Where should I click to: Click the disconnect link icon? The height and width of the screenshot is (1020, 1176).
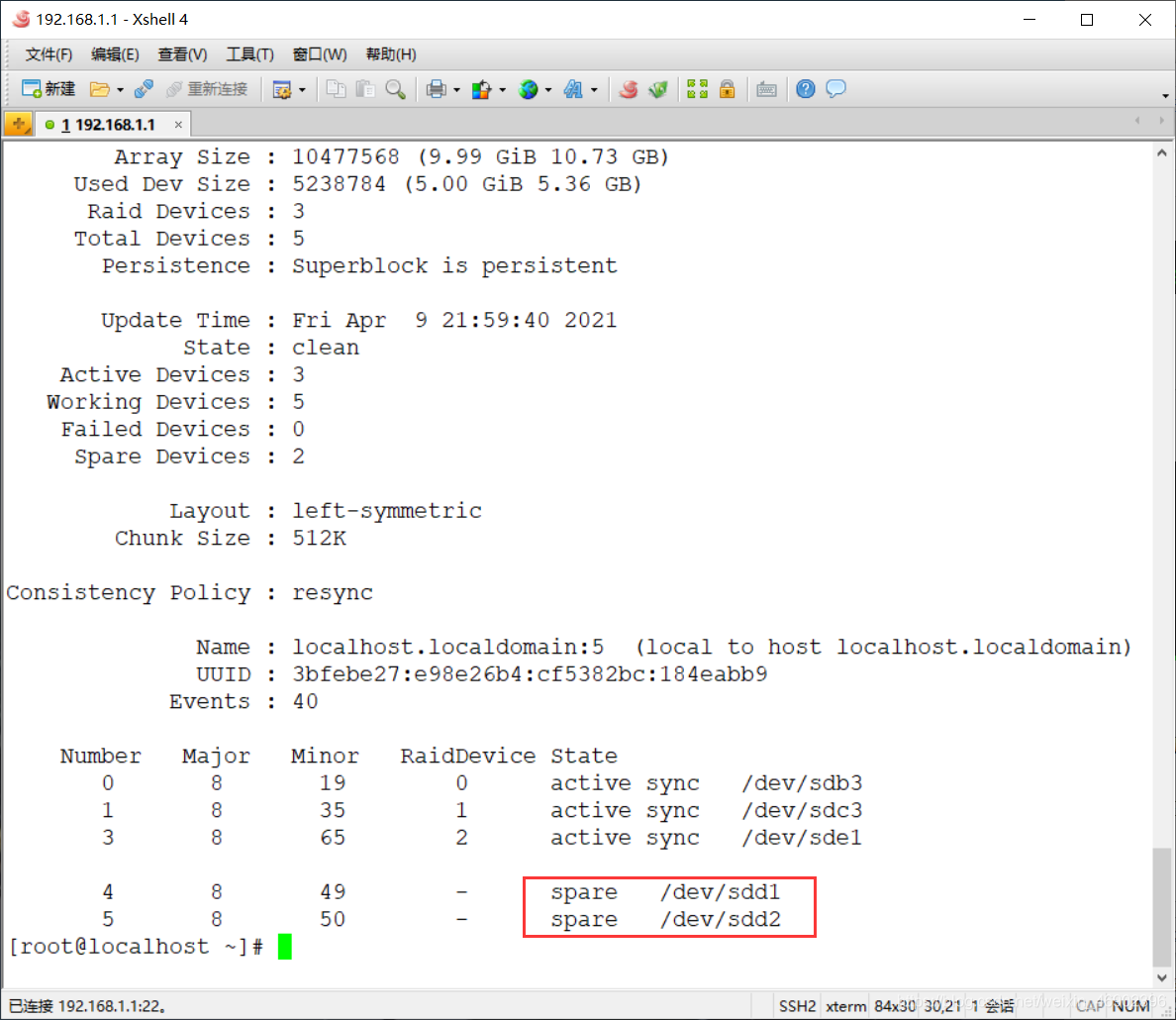(x=144, y=89)
